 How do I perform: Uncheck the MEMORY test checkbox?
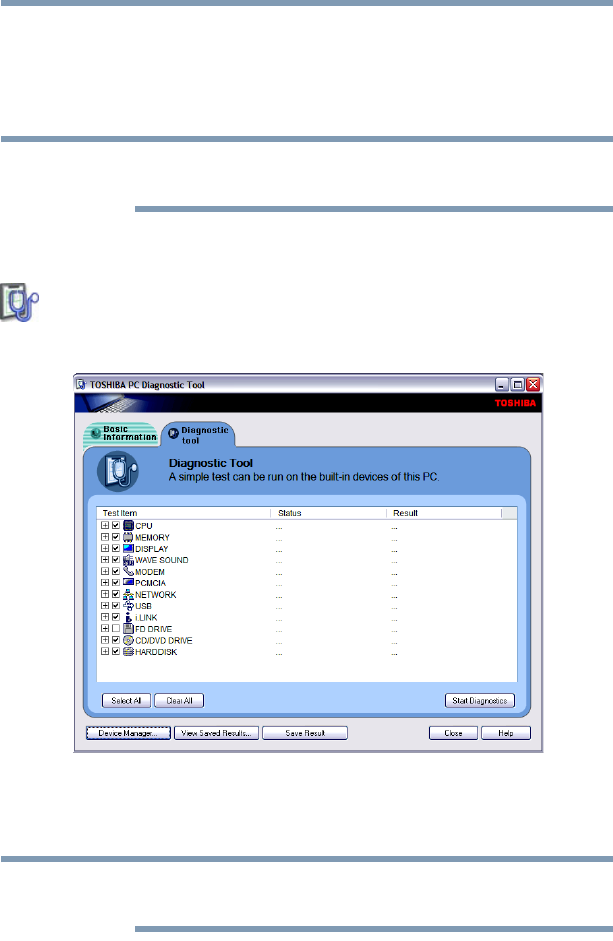pyautogui.click(x=116, y=537)
